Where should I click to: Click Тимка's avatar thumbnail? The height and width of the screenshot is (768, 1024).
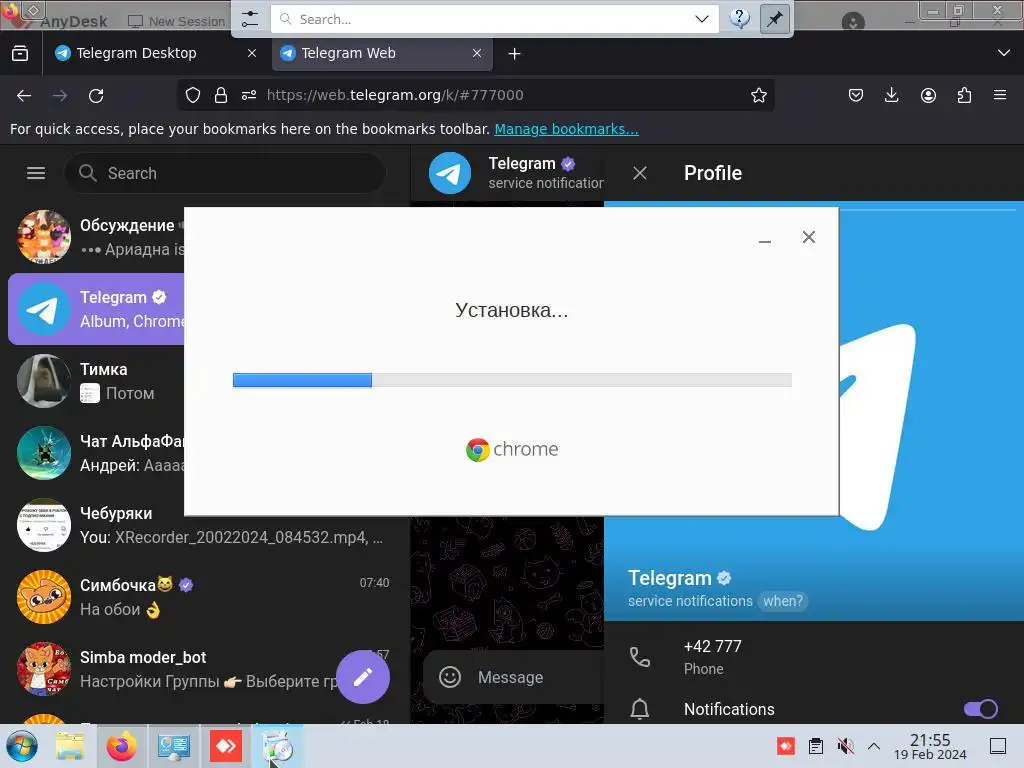pyautogui.click(x=44, y=381)
